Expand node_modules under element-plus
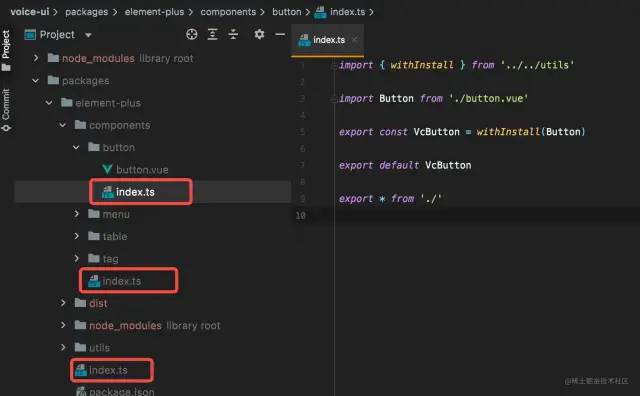640x396 pixels. point(63,325)
